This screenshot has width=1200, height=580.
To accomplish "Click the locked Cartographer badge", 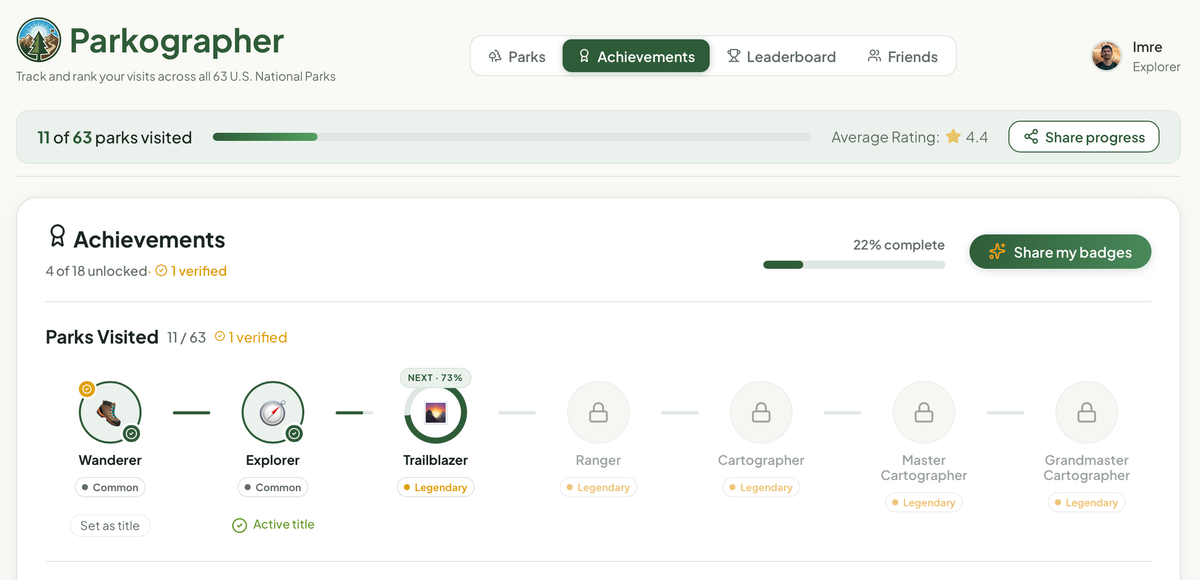I will point(761,412).
